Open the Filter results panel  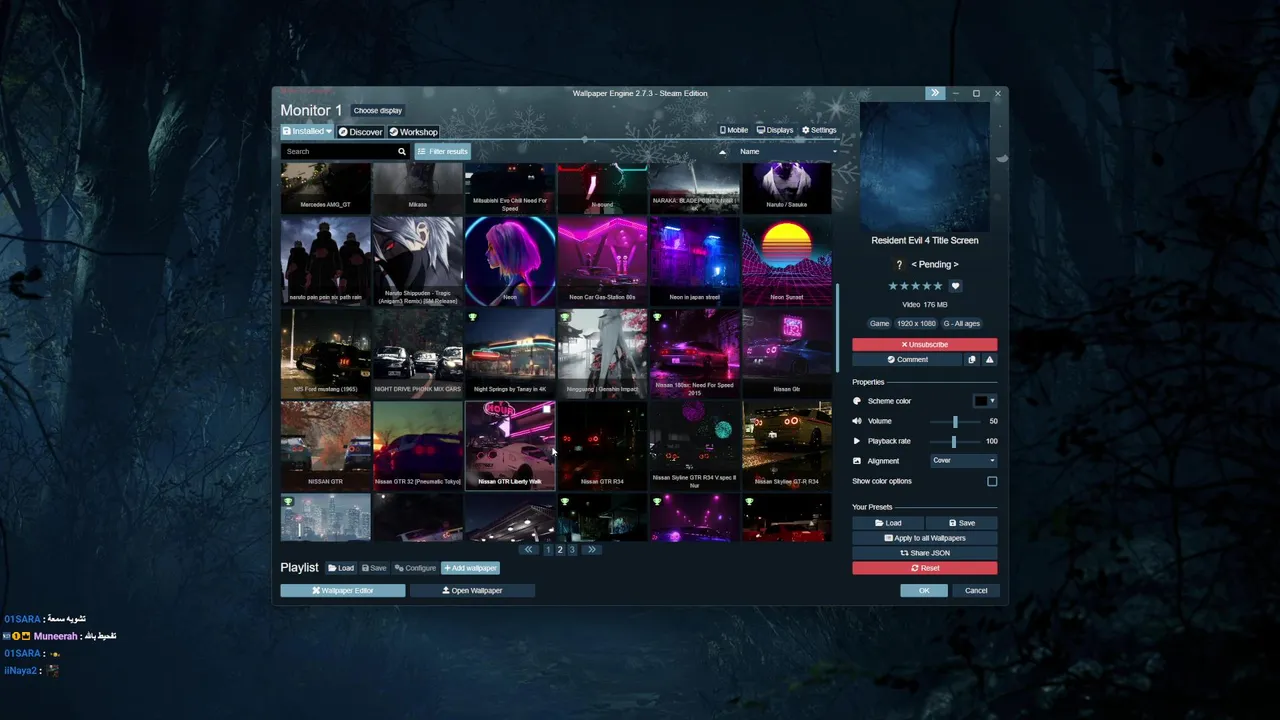click(x=442, y=152)
